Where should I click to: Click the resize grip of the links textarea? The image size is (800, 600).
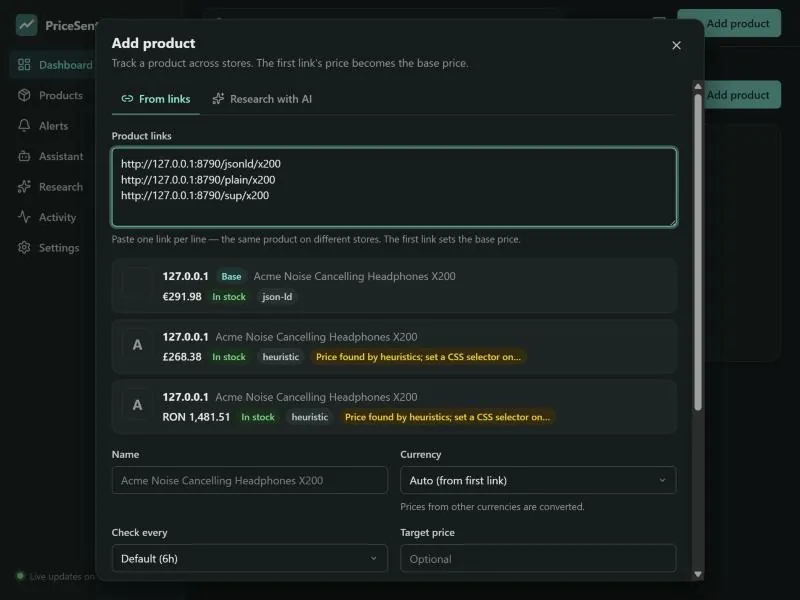point(672,221)
